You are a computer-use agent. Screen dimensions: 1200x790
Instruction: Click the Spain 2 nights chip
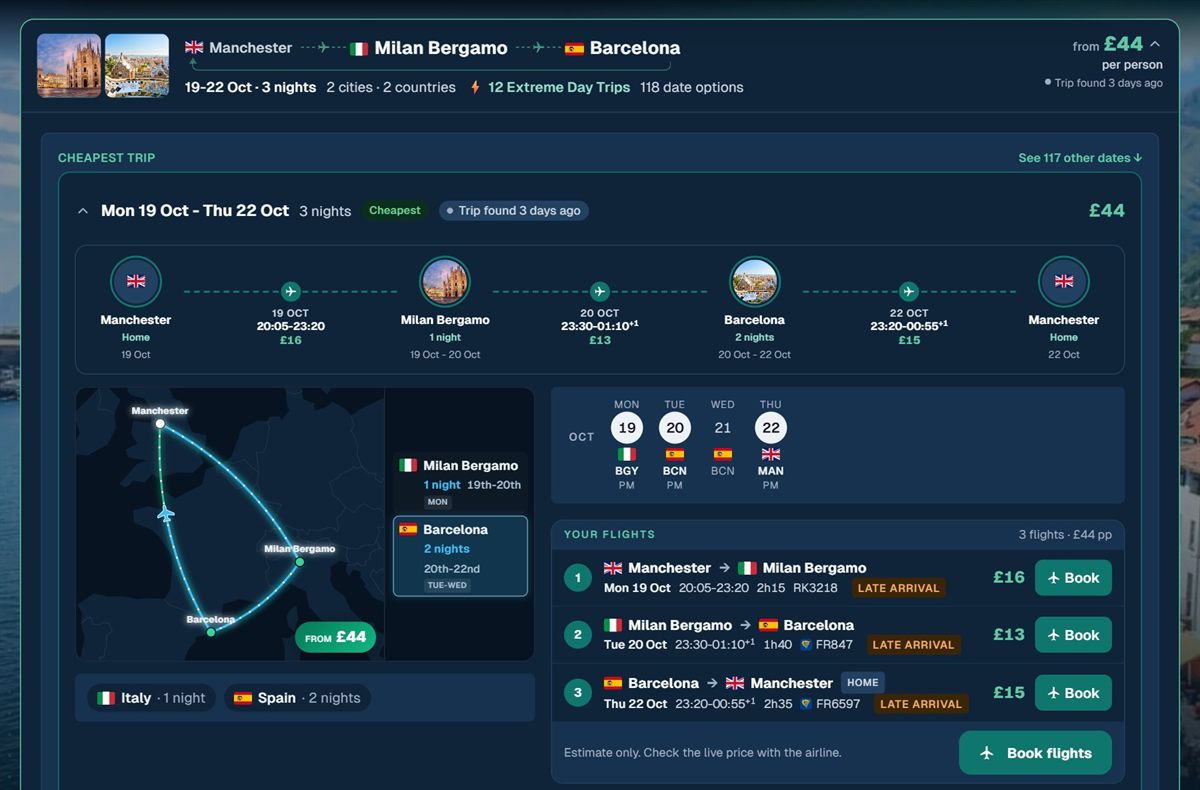[x=297, y=698]
